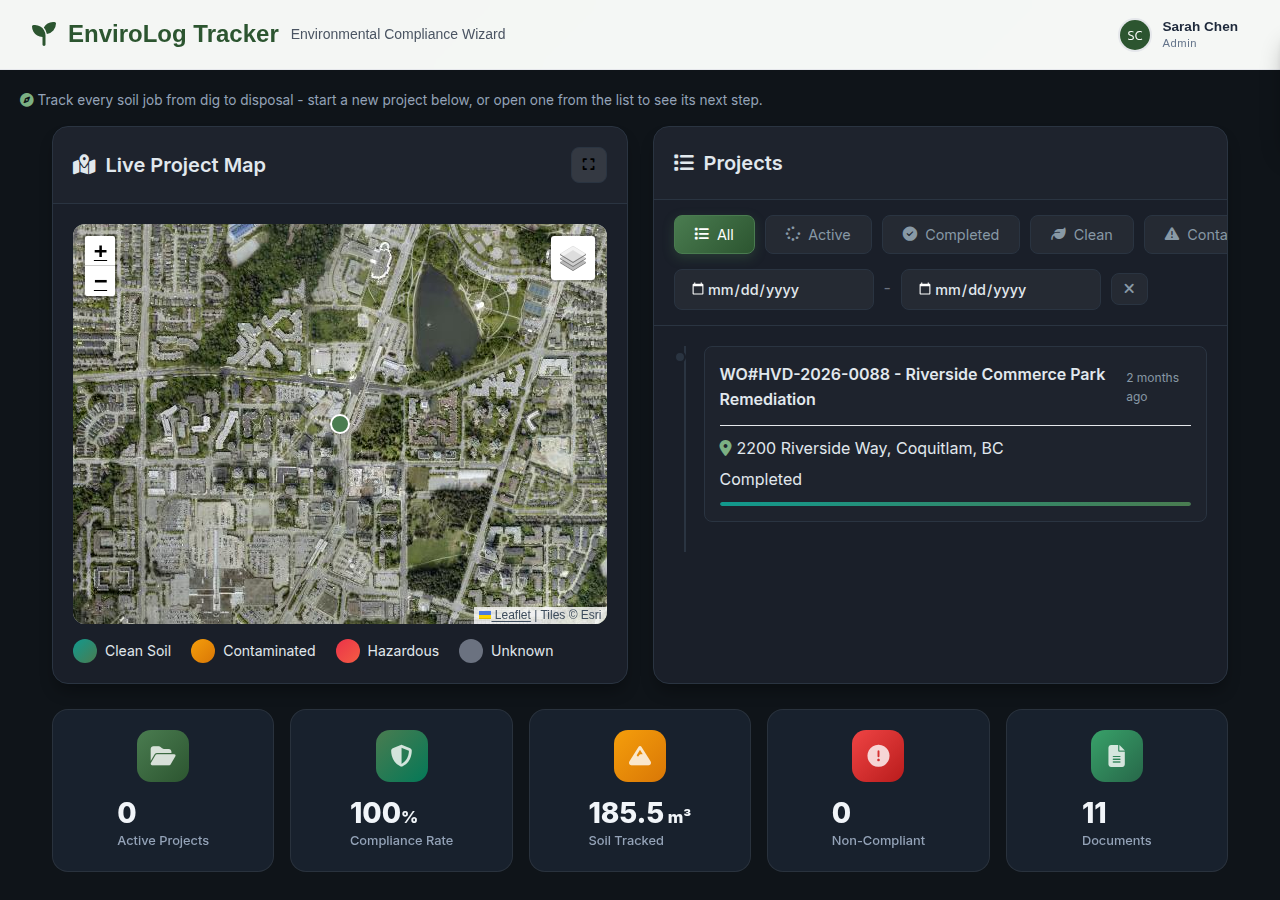Filter projects by Contaminated
This screenshot has width=1280, height=900.
pos(1186,234)
